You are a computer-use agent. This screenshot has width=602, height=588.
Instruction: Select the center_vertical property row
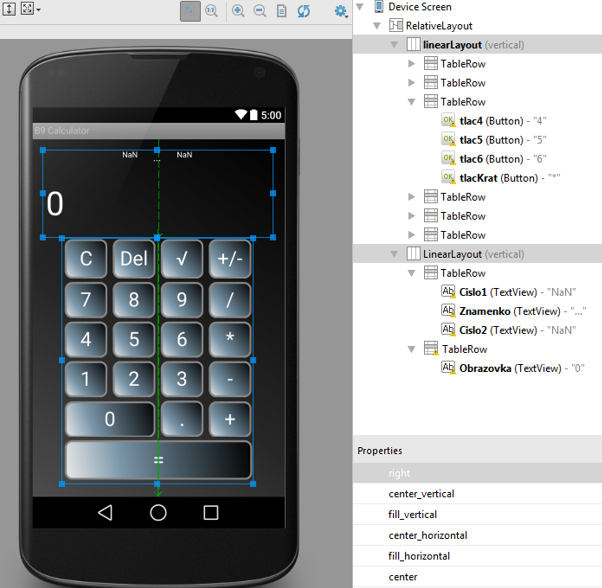pyautogui.click(x=477, y=494)
